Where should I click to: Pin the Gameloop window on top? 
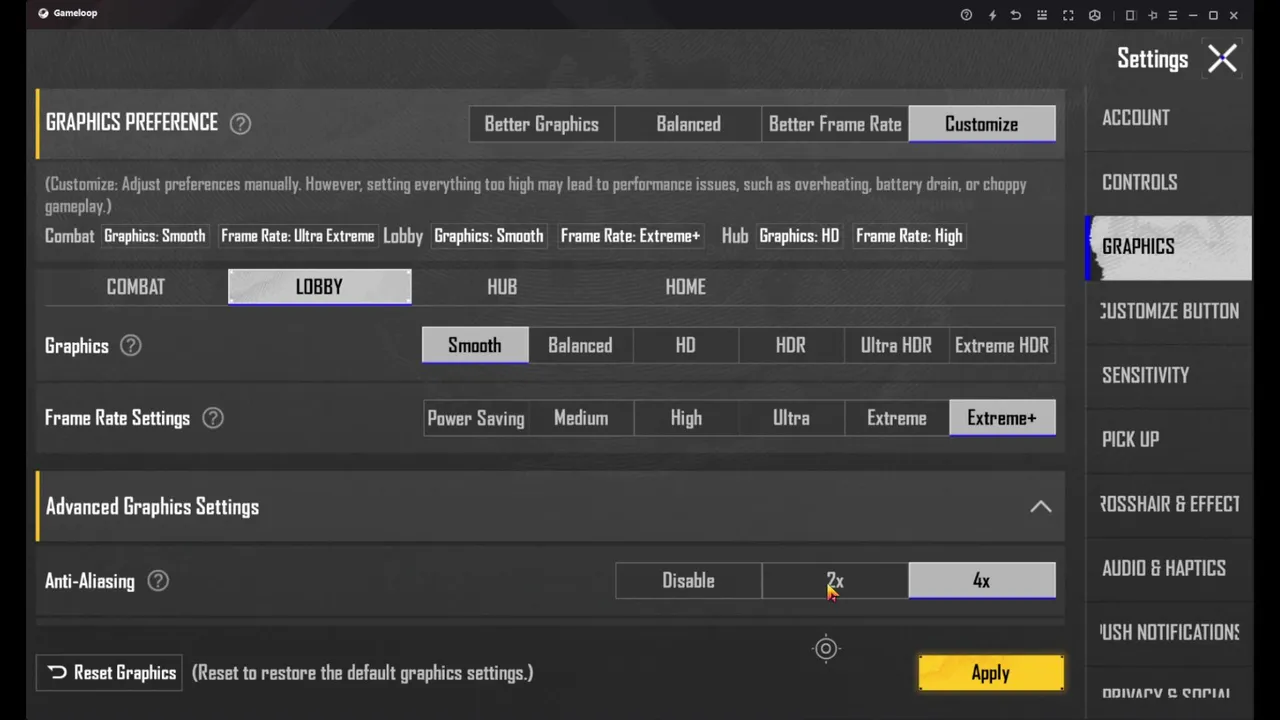[1152, 15]
